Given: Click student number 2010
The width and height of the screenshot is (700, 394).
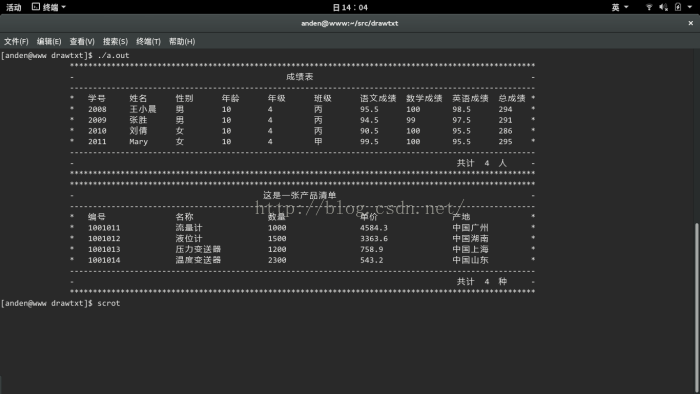Looking at the screenshot, I should (x=97, y=131).
